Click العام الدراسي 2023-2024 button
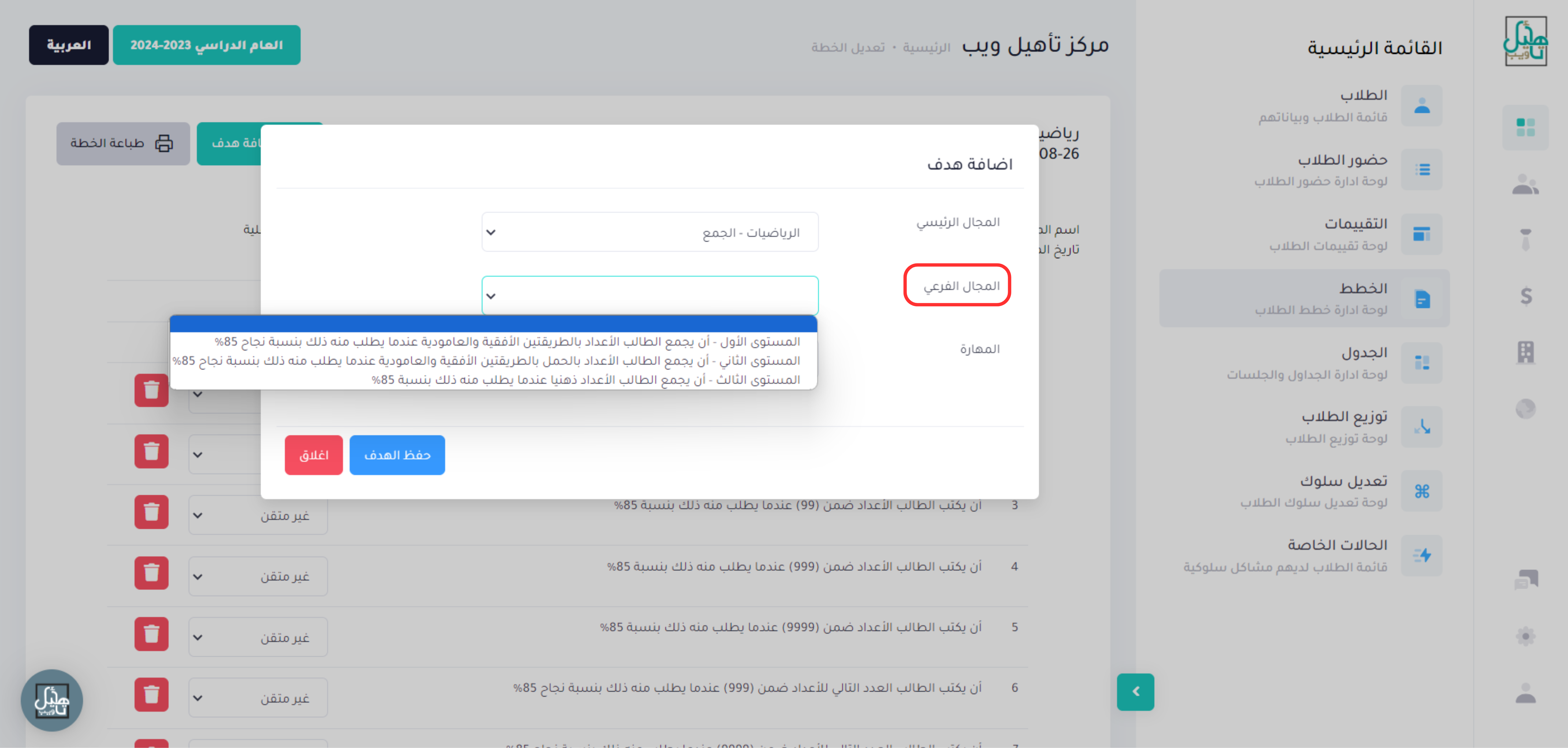The width and height of the screenshot is (1568, 748). 206,45
